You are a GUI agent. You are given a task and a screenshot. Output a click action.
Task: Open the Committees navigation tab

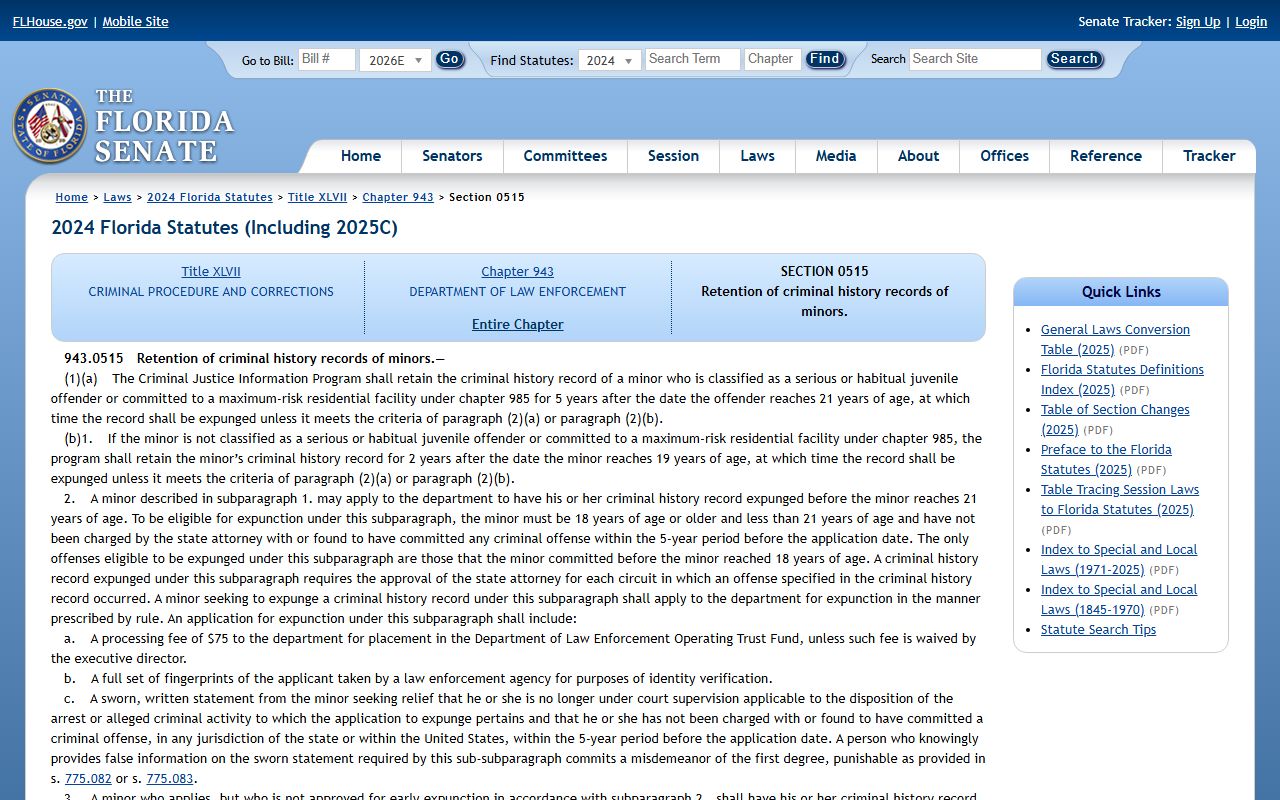coord(565,156)
